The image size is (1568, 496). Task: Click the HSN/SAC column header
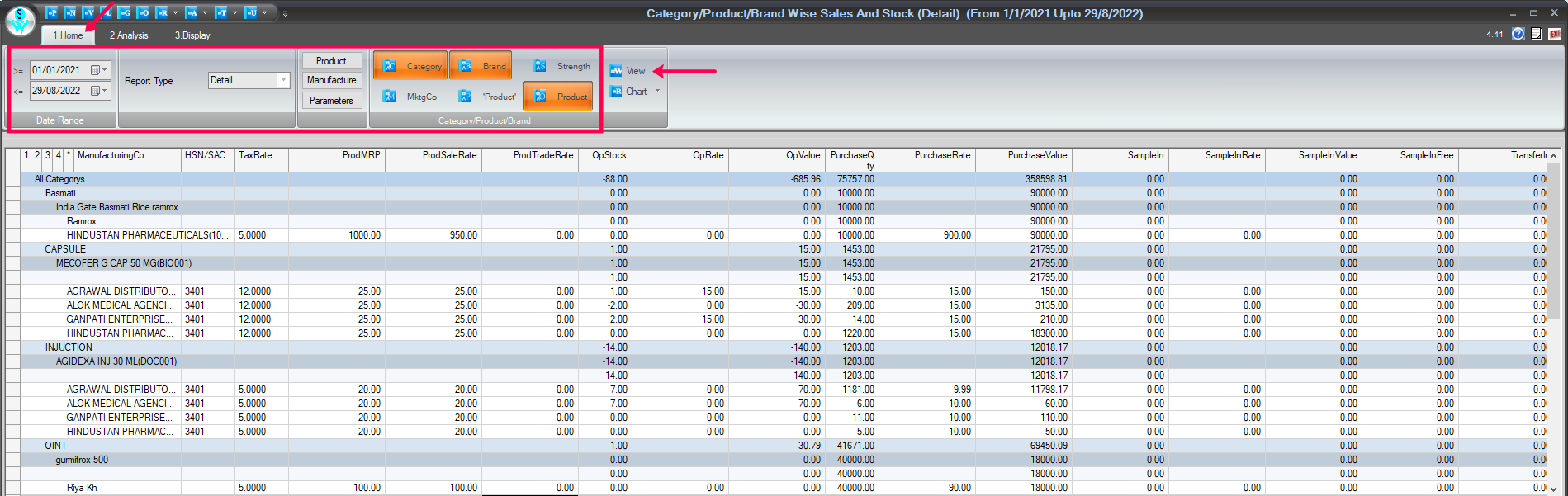[x=208, y=159]
